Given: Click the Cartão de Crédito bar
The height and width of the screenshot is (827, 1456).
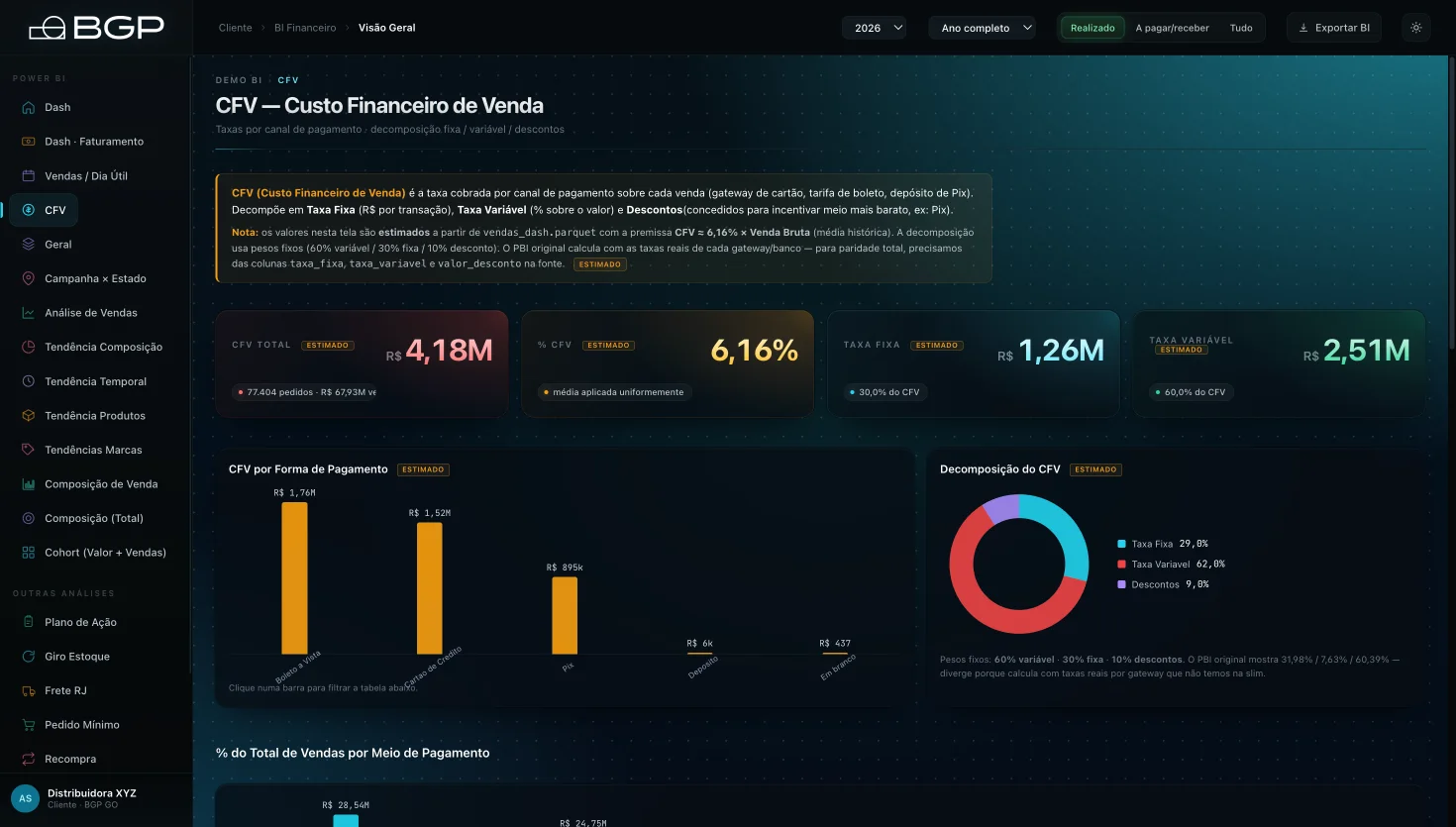Looking at the screenshot, I should [430, 587].
